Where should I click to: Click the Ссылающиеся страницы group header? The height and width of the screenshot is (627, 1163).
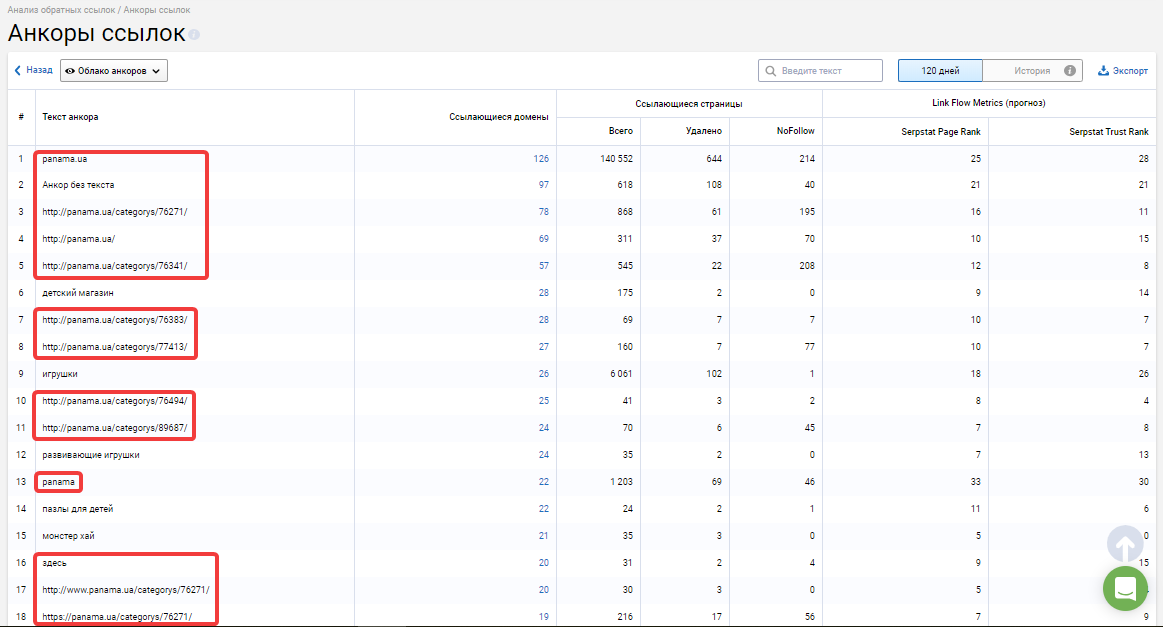pyautogui.click(x=688, y=104)
